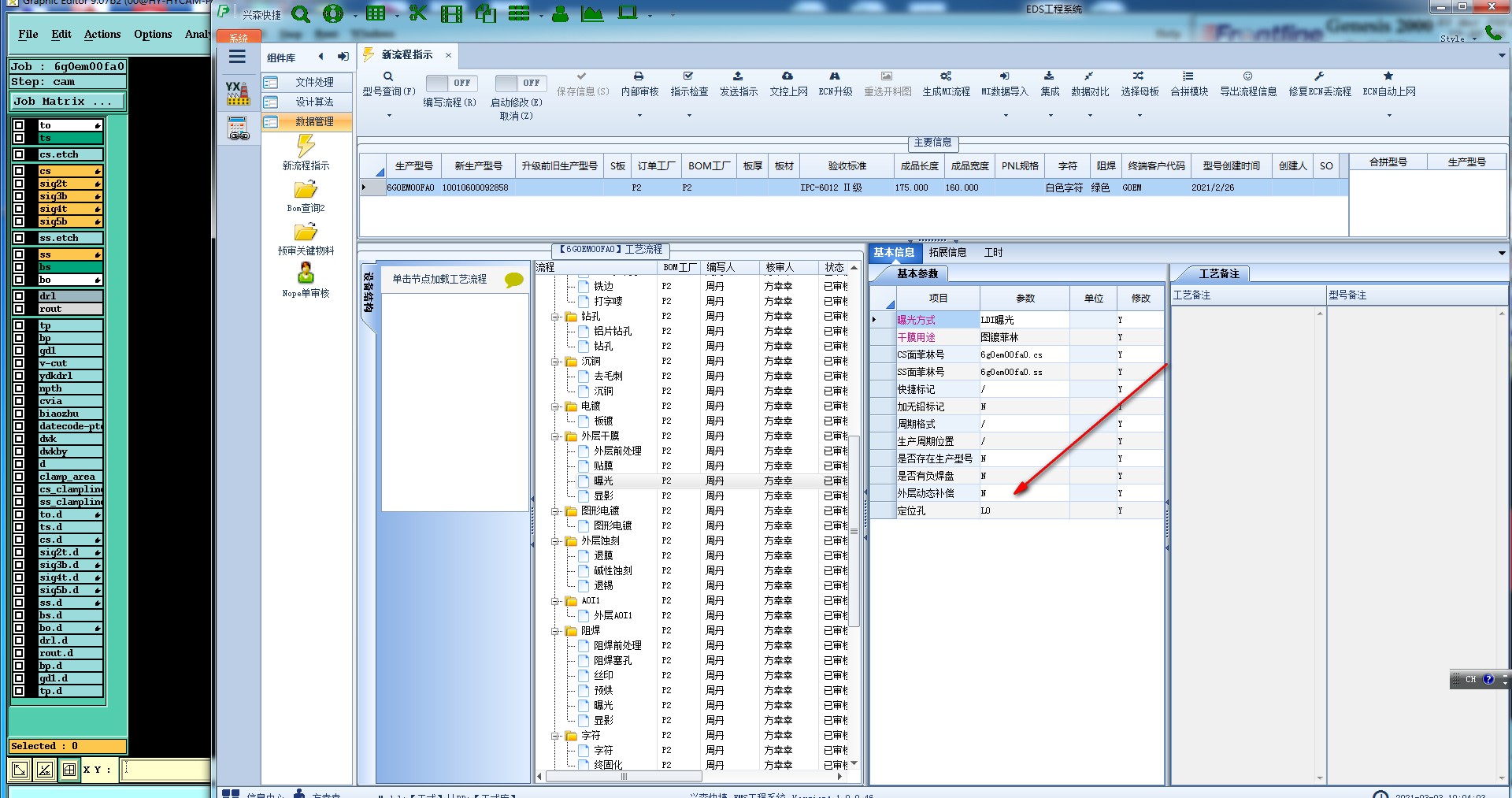Select the 设计算法 sidebar category
This screenshot has height=798, width=1512.
click(307, 102)
